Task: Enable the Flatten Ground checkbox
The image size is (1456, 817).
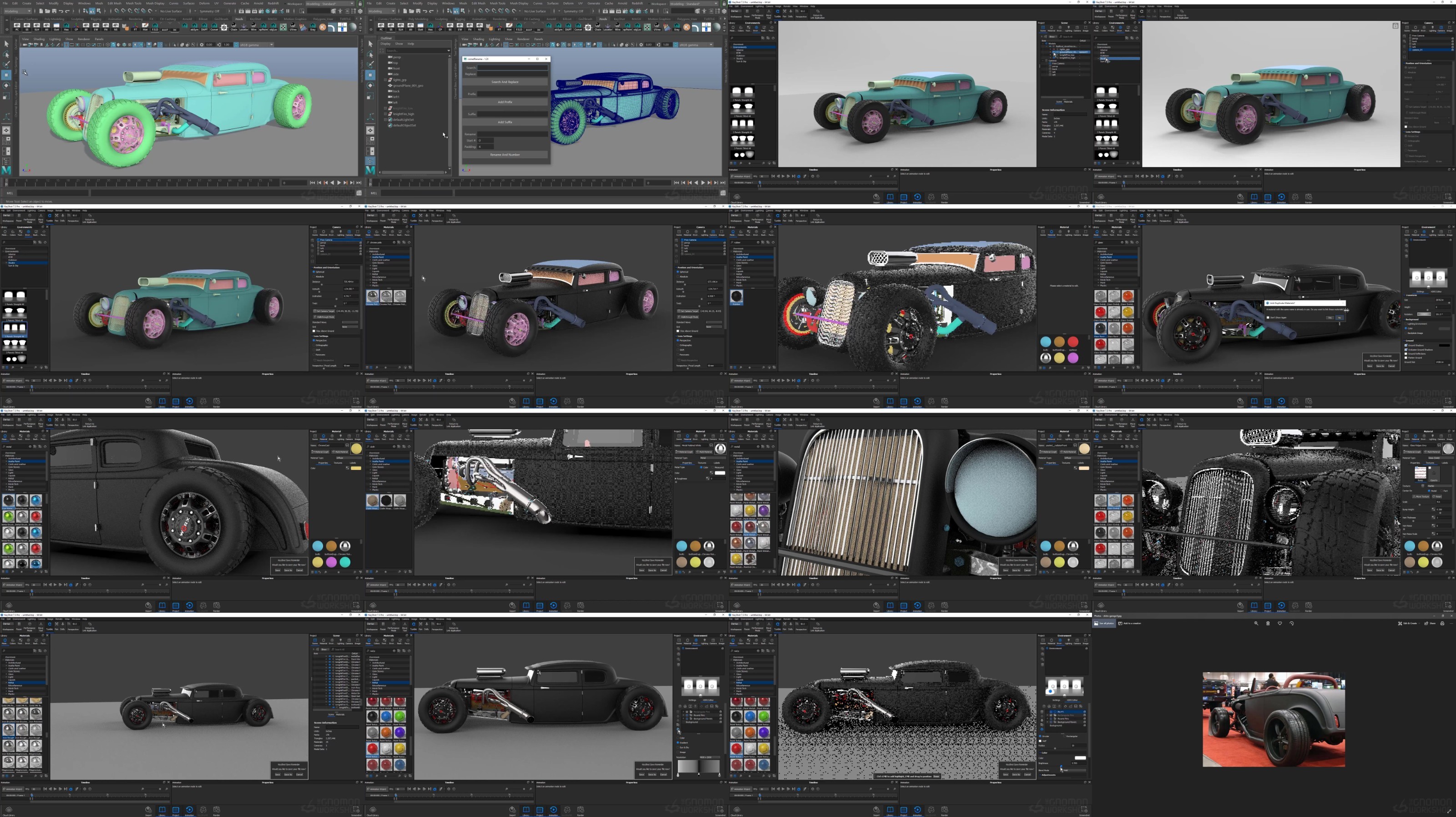Action: [x=1406, y=358]
